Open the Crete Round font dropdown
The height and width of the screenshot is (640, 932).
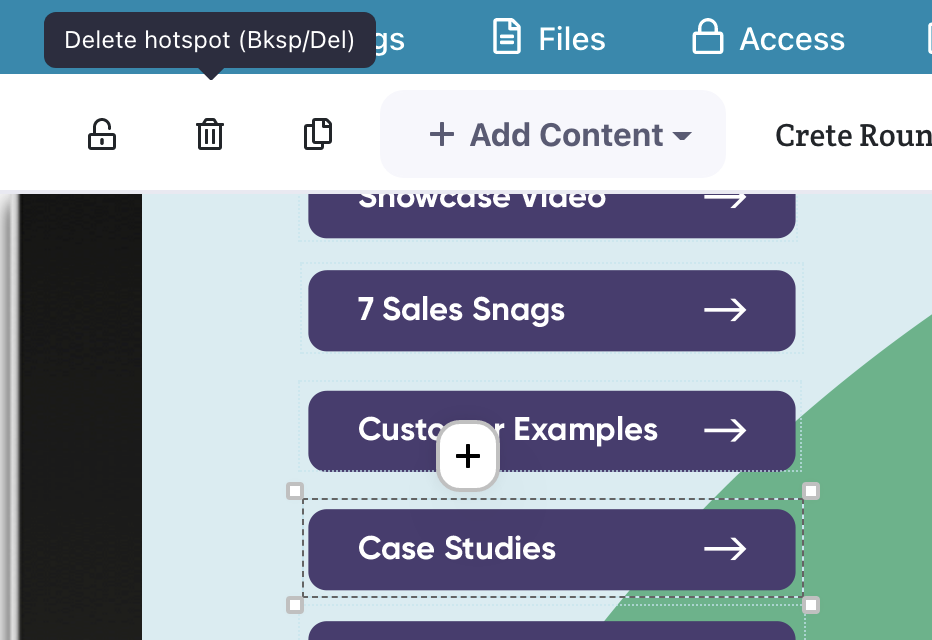[852, 135]
